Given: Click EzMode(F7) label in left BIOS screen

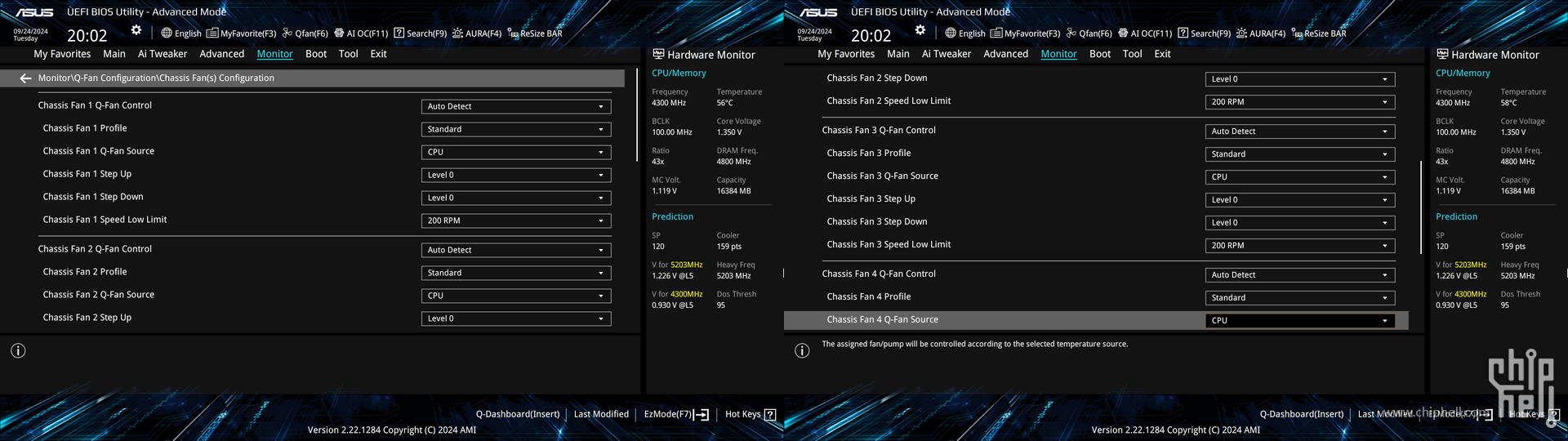Looking at the screenshot, I should point(668,414).
